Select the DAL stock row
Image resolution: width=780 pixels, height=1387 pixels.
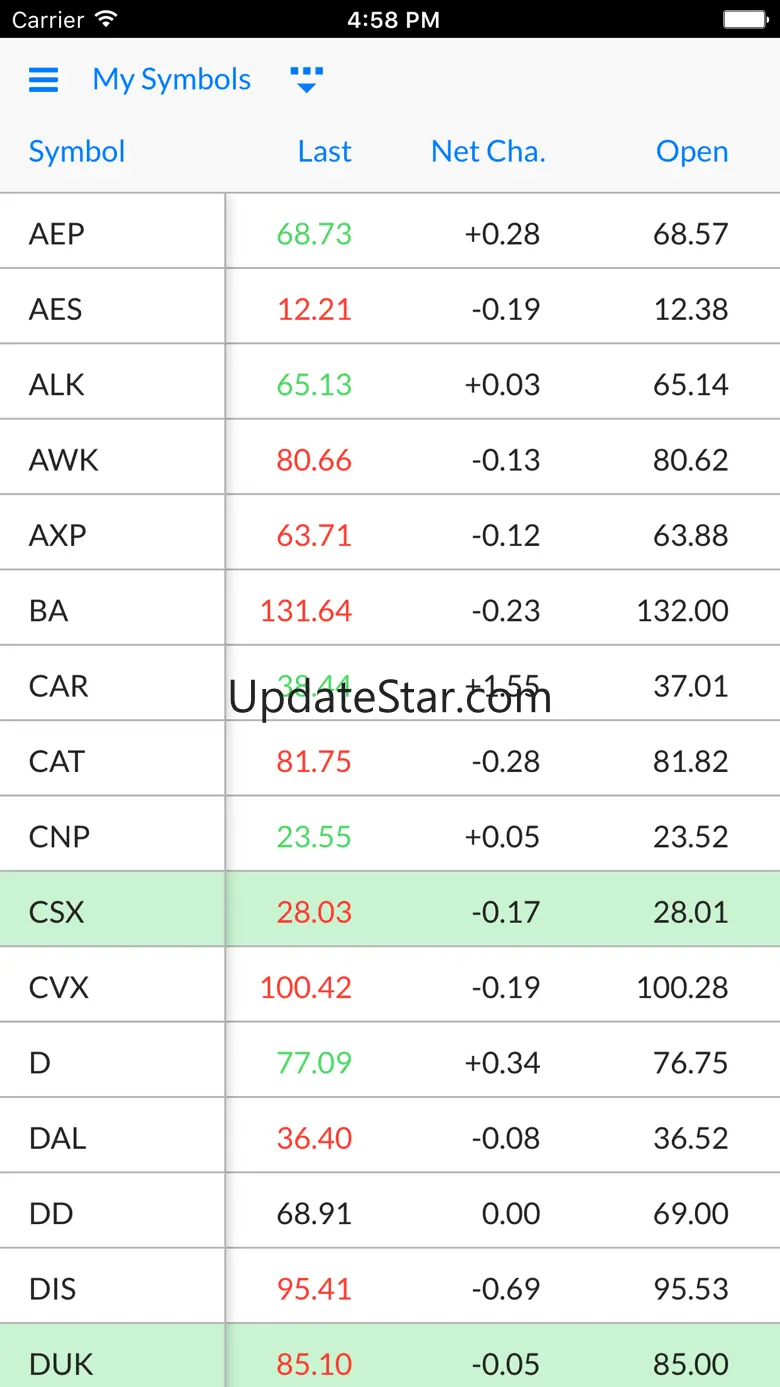coord(390,1136)
